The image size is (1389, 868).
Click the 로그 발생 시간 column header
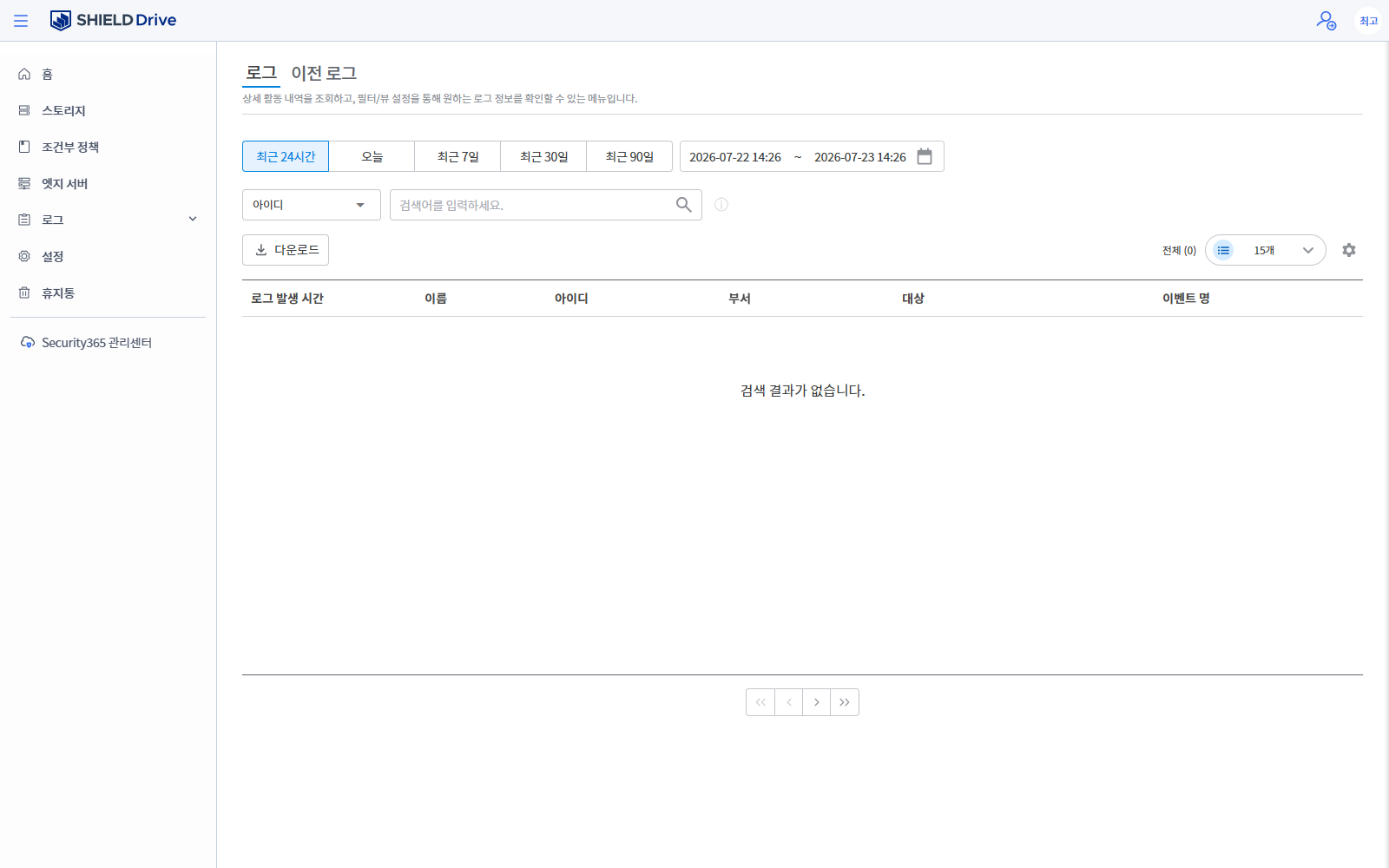[x=287, y=299]
